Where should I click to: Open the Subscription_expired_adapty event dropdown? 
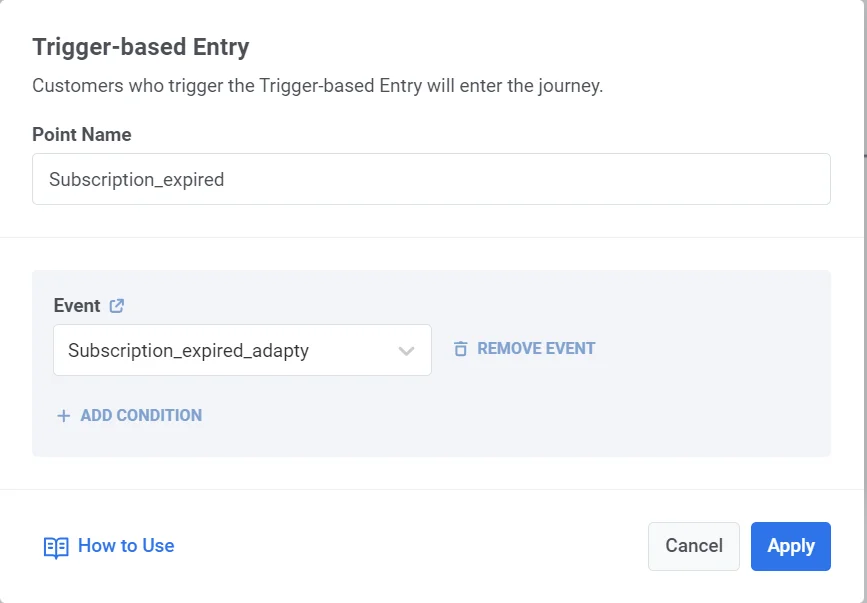pyautogui.click(x=240, y=350)
